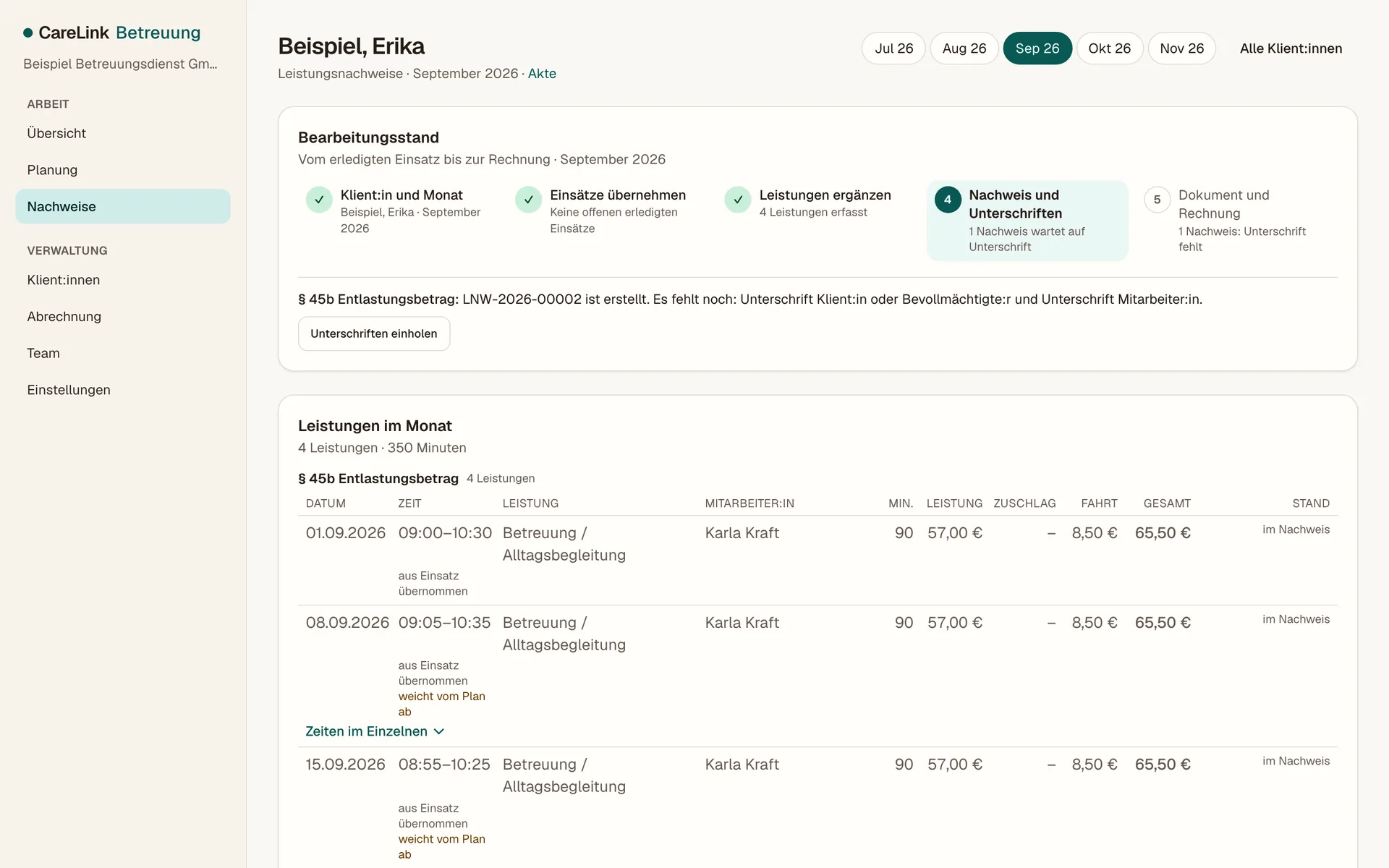The image size is (1389, 868).
Task: Click the green CareLink logo dot
Action: pos(28,33)
